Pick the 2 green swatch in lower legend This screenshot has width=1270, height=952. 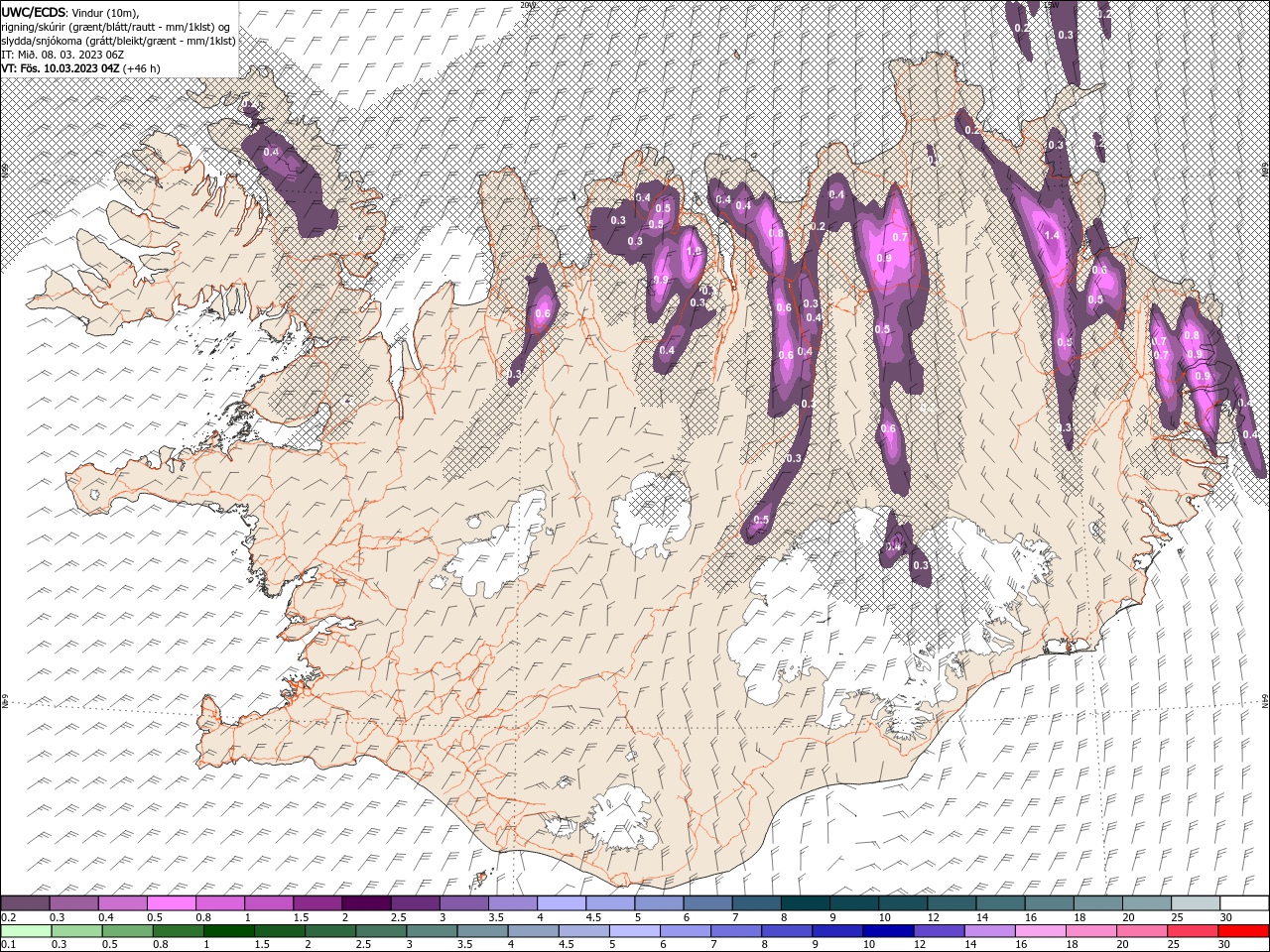click(330, 931)
